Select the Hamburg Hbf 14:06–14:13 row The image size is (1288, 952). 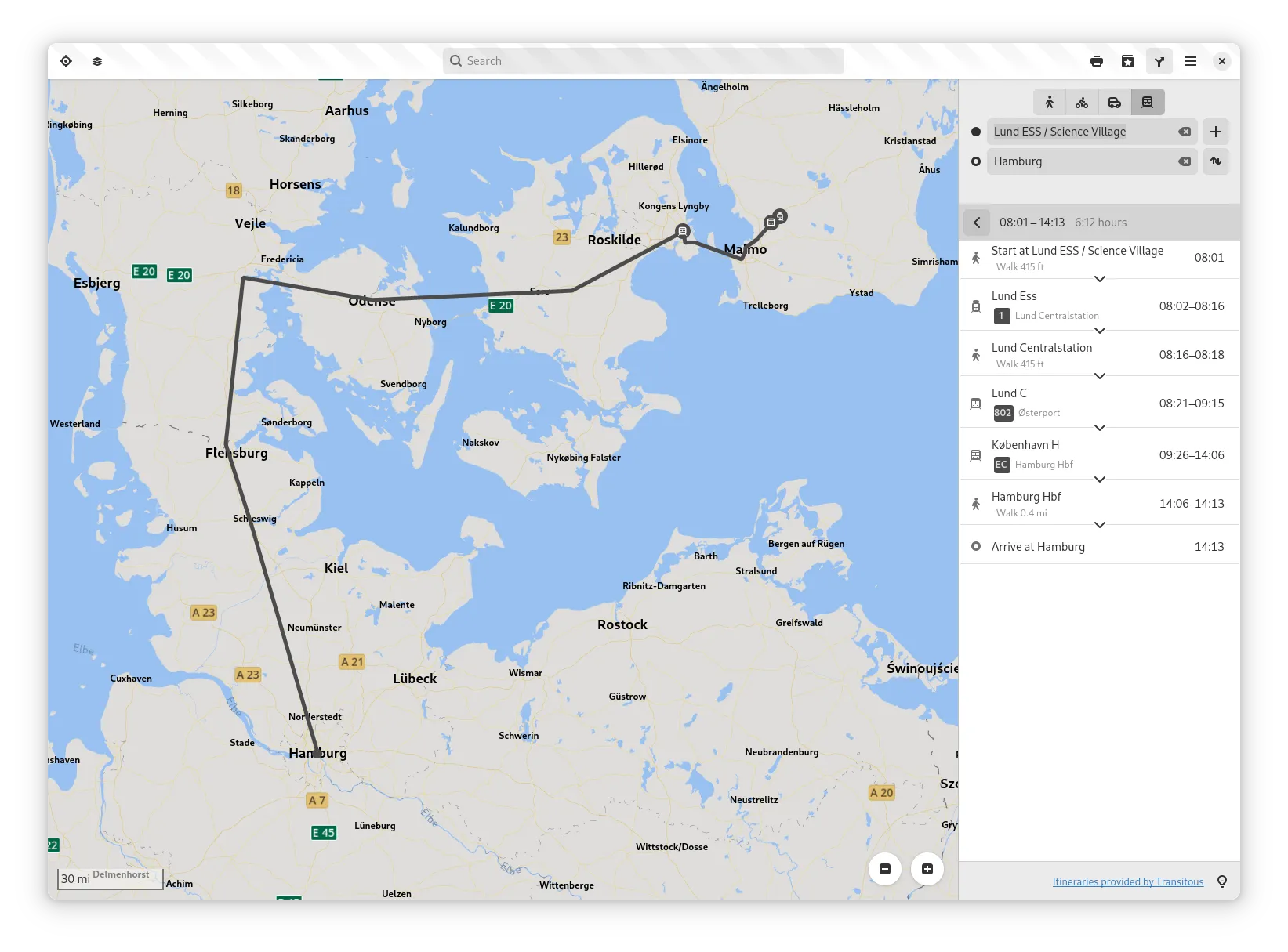1100,503
